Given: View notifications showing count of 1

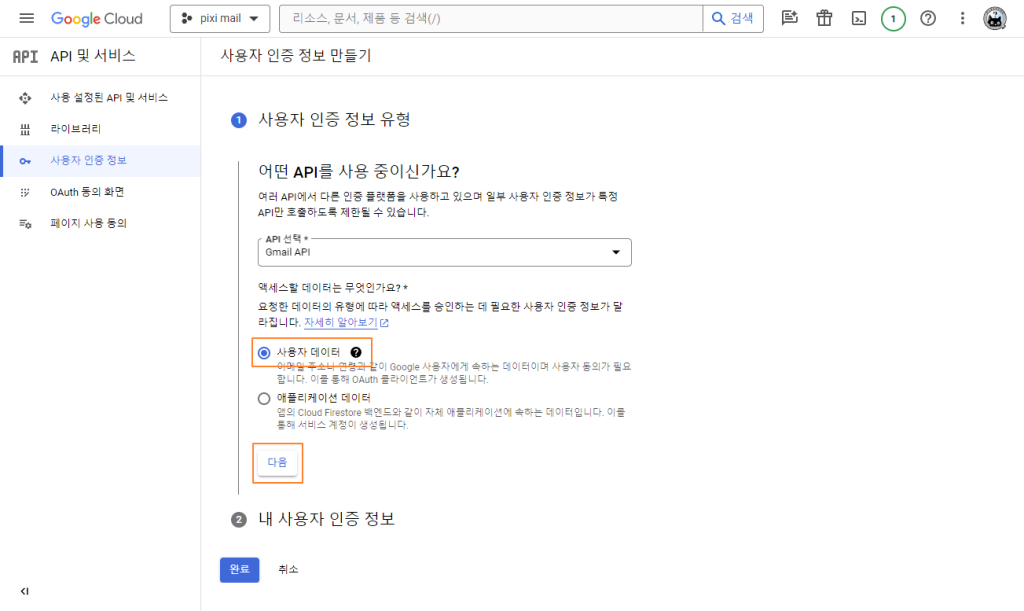Looking at the screenshot, I should coord(893,18).
